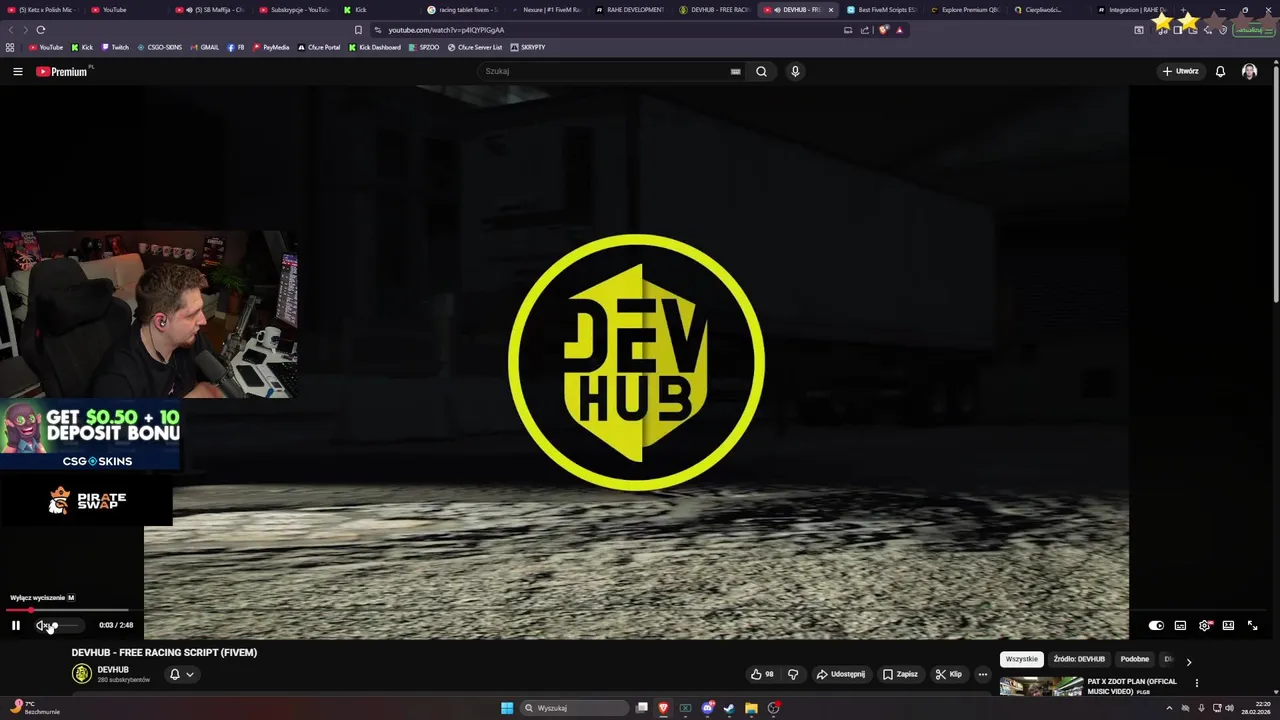Go back in the browser
The image size is (1280, 720).
(10, 30)
